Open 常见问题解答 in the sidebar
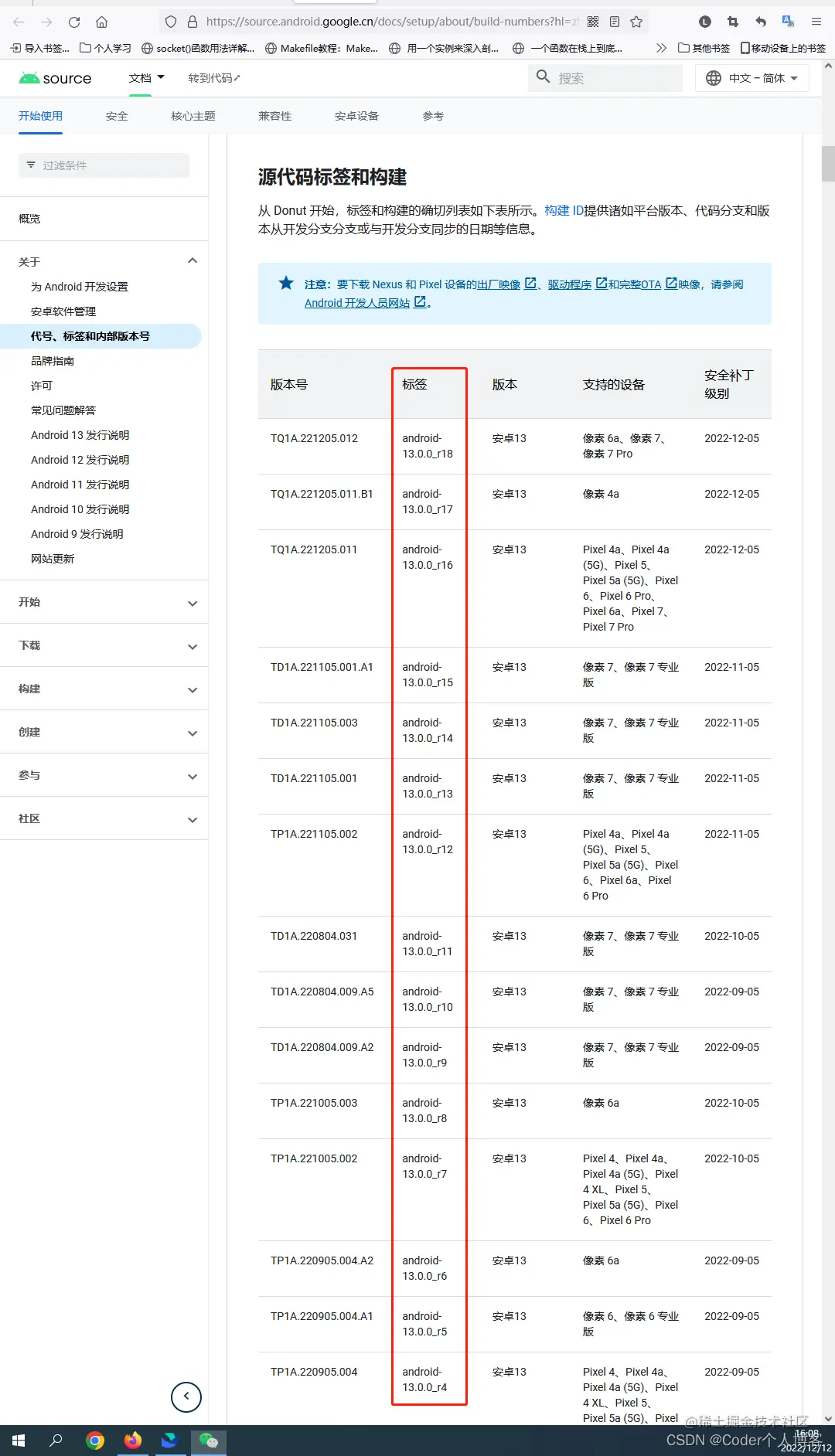 pos(63,410)
